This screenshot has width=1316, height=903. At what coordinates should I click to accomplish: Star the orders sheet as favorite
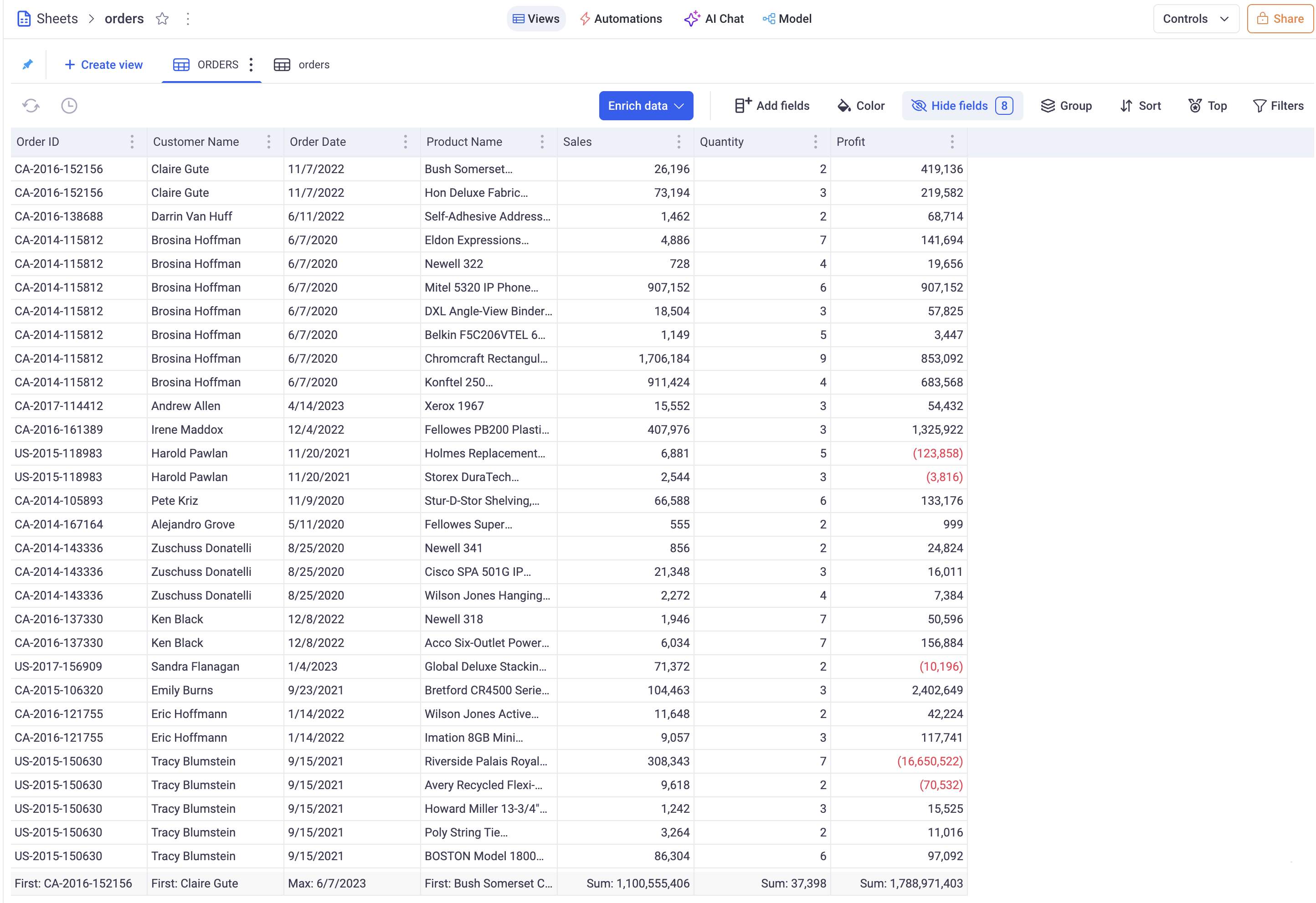[x=163, y=19]
